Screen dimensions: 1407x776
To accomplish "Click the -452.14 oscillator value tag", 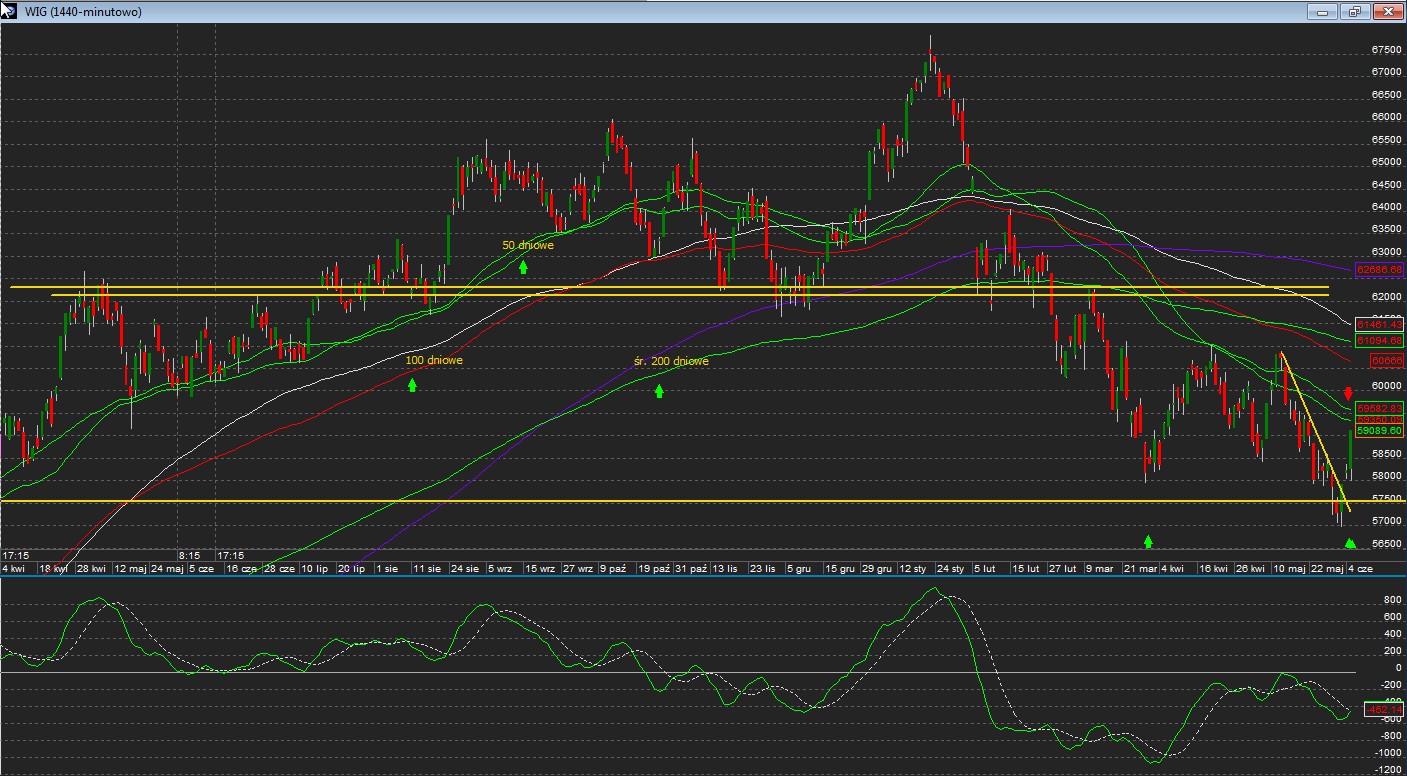I will (x=1384, y=709).
